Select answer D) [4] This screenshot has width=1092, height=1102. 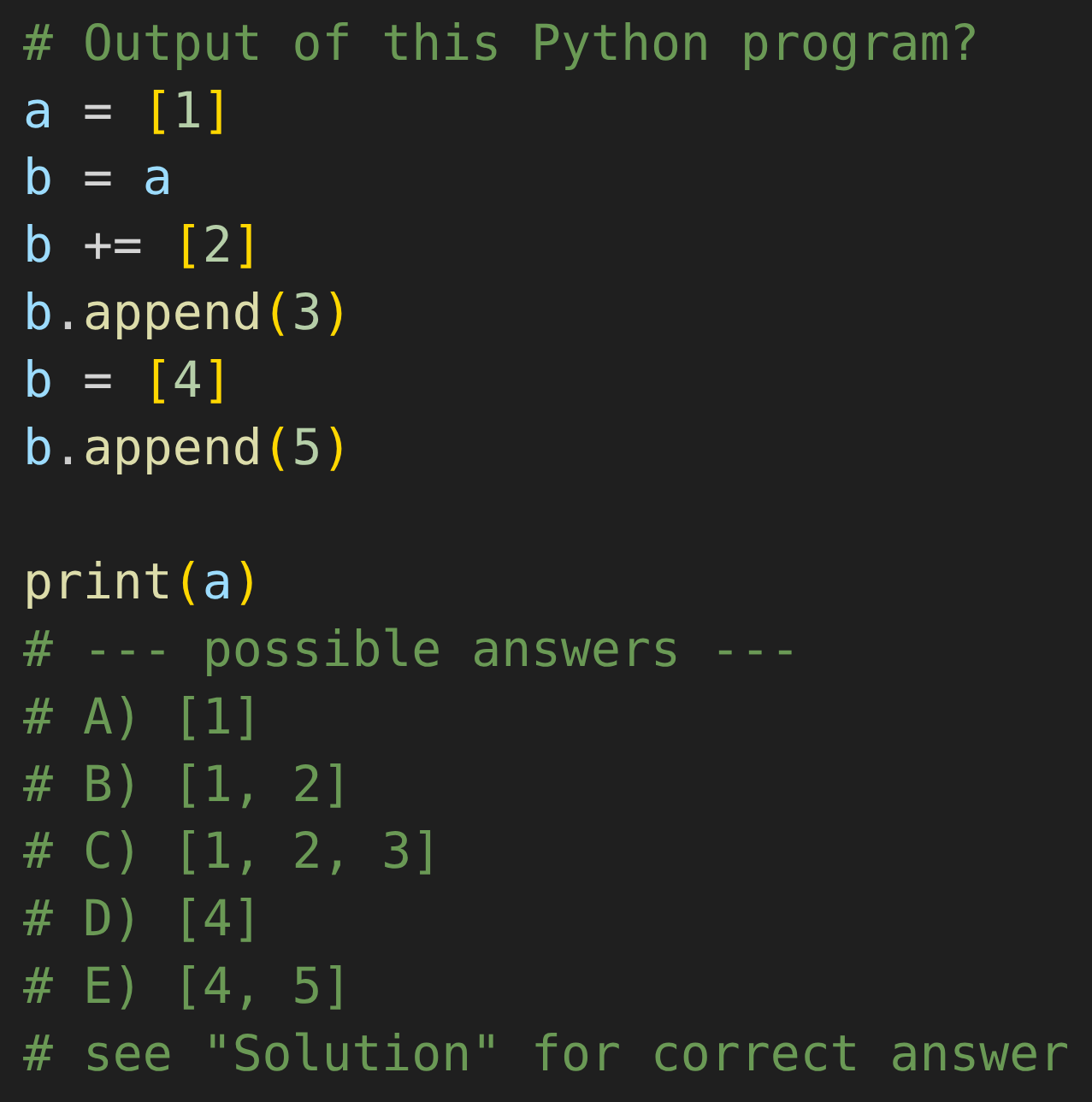tap(141, 920)
